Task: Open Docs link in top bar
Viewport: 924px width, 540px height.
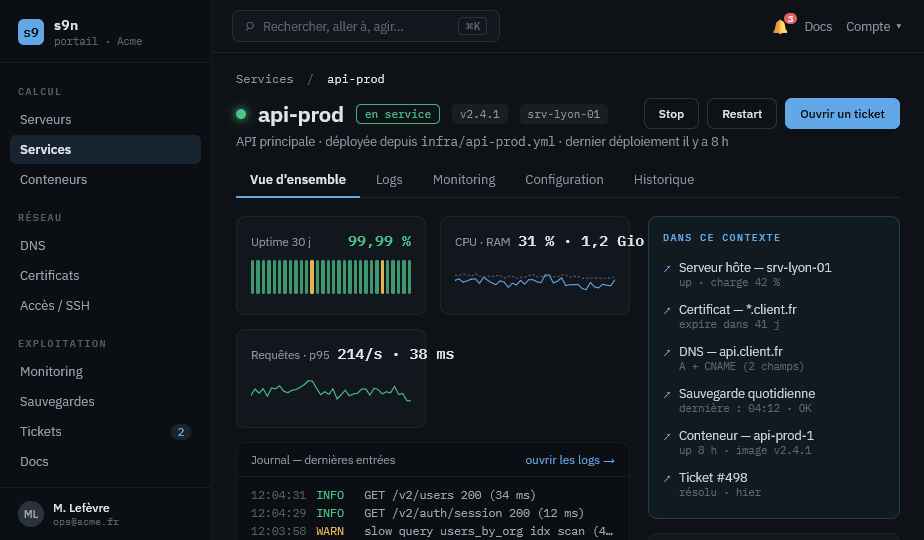Action: pos(818,27)
